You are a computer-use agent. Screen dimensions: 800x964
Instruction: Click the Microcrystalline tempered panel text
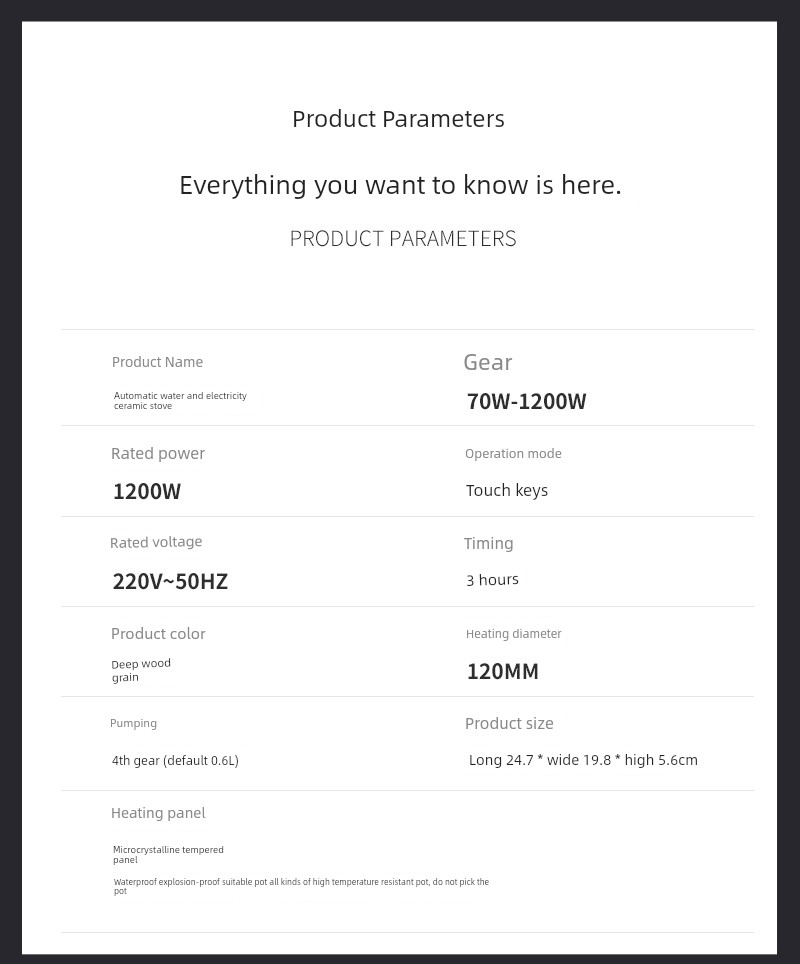click(x=167, y=854)
